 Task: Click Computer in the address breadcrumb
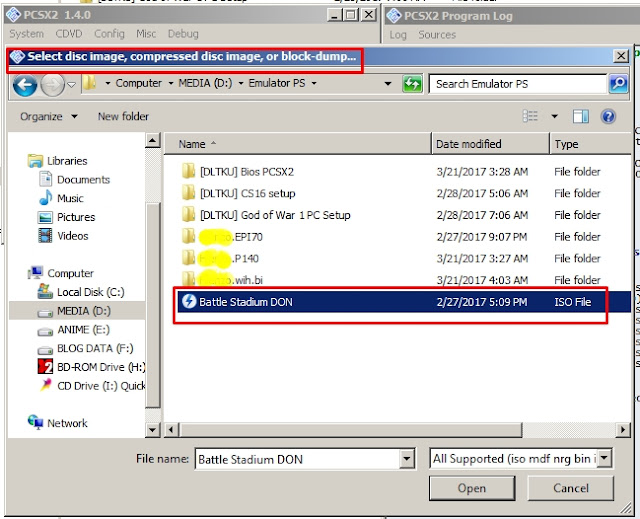(138, 83)
